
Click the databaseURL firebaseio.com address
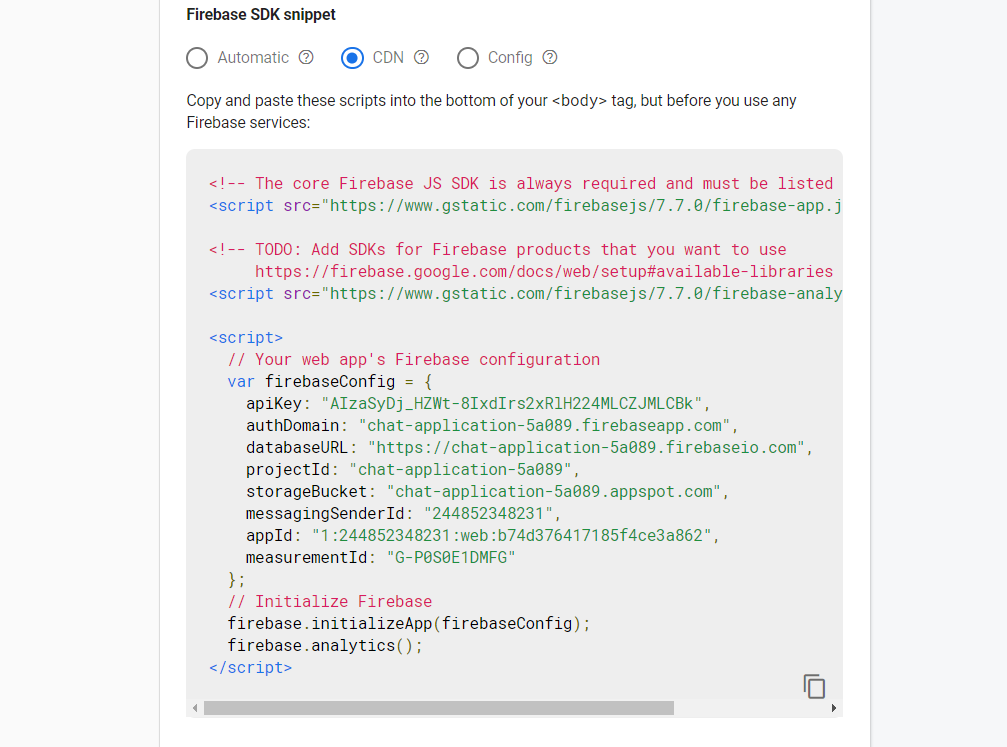(x=588, y=448)
